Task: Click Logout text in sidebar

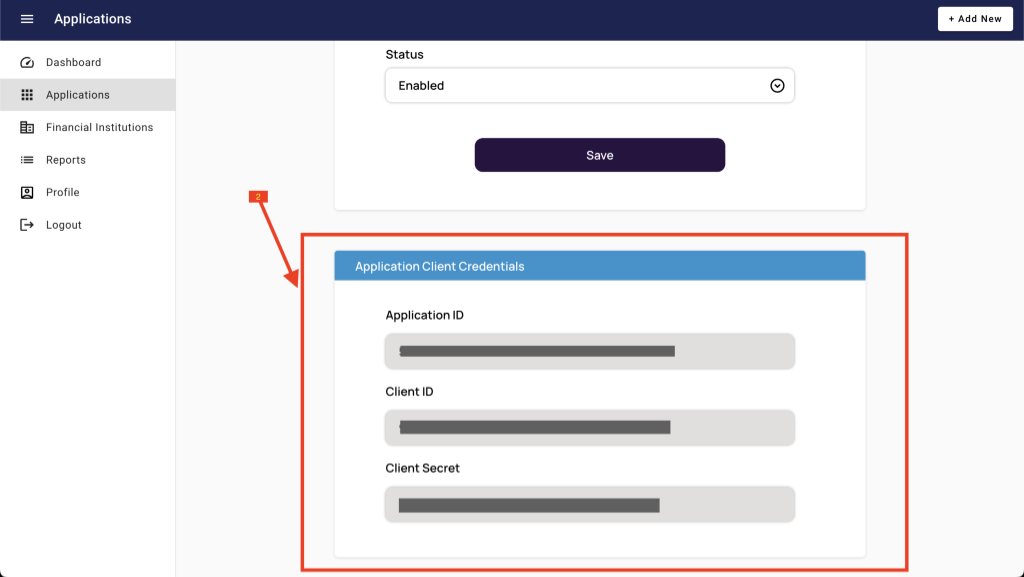Action: pos(64,225)
